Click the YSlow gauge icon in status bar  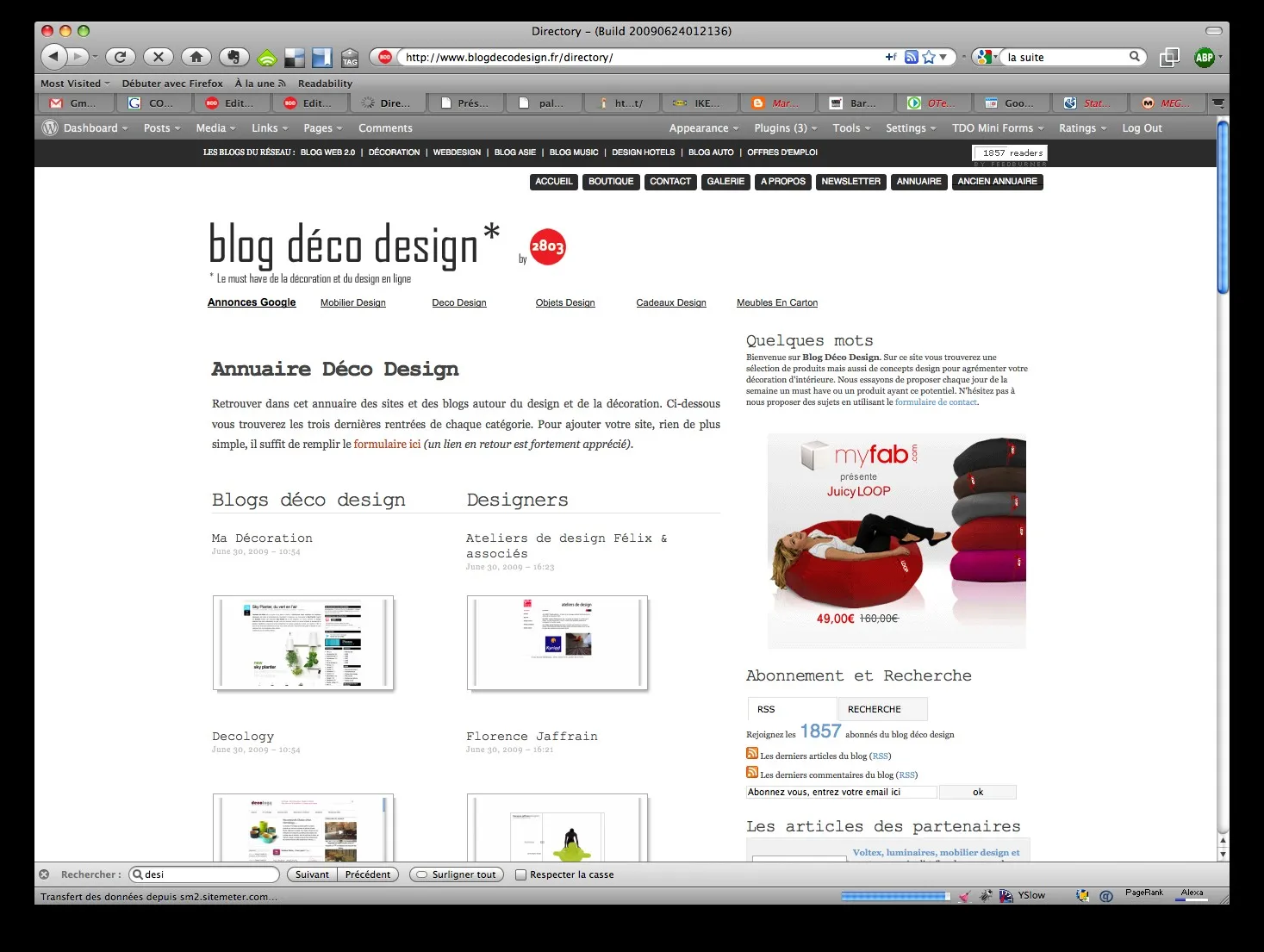[1006, 896]
